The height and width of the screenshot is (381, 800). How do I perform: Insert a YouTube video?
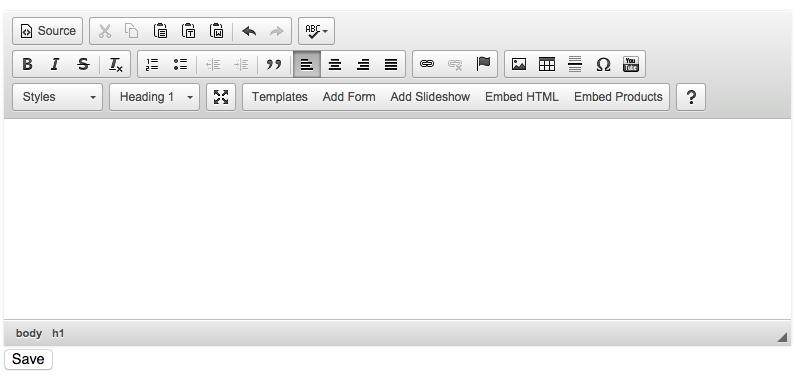click(631, 64)
